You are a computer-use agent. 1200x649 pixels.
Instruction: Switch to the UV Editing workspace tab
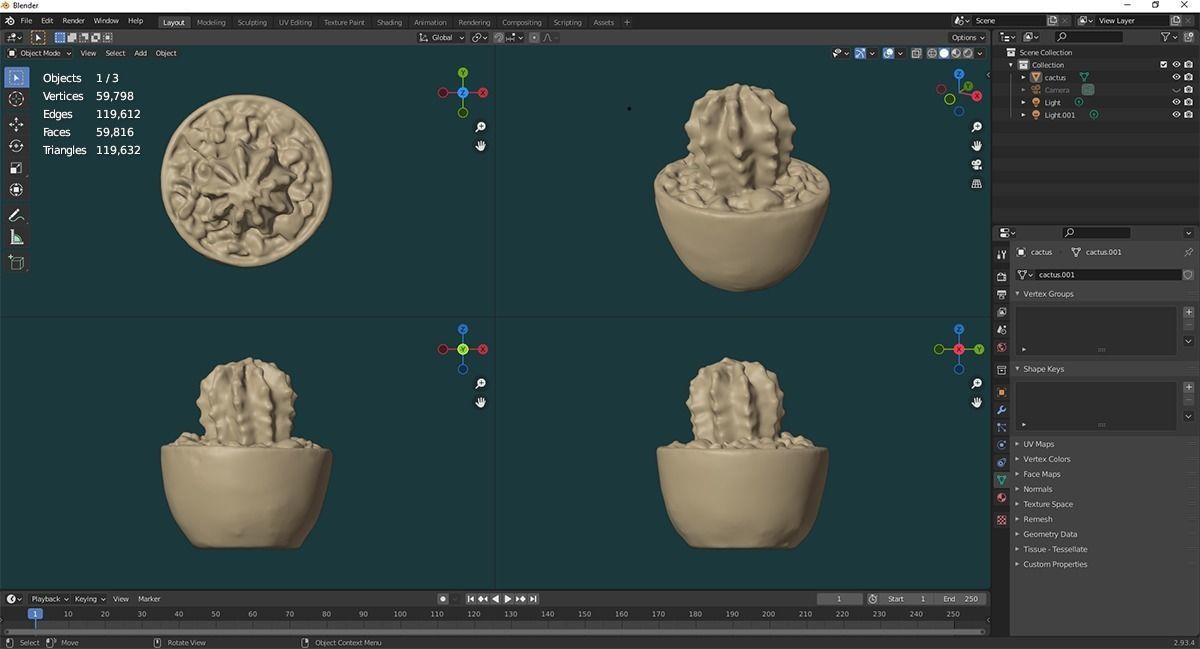(295, 22)
